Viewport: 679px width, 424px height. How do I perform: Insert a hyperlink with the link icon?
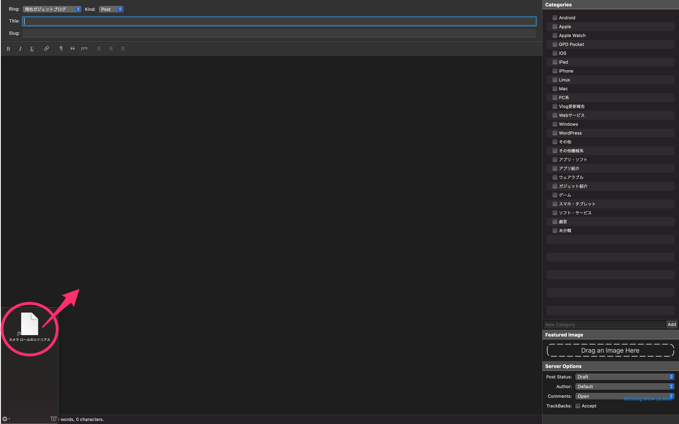46,48
